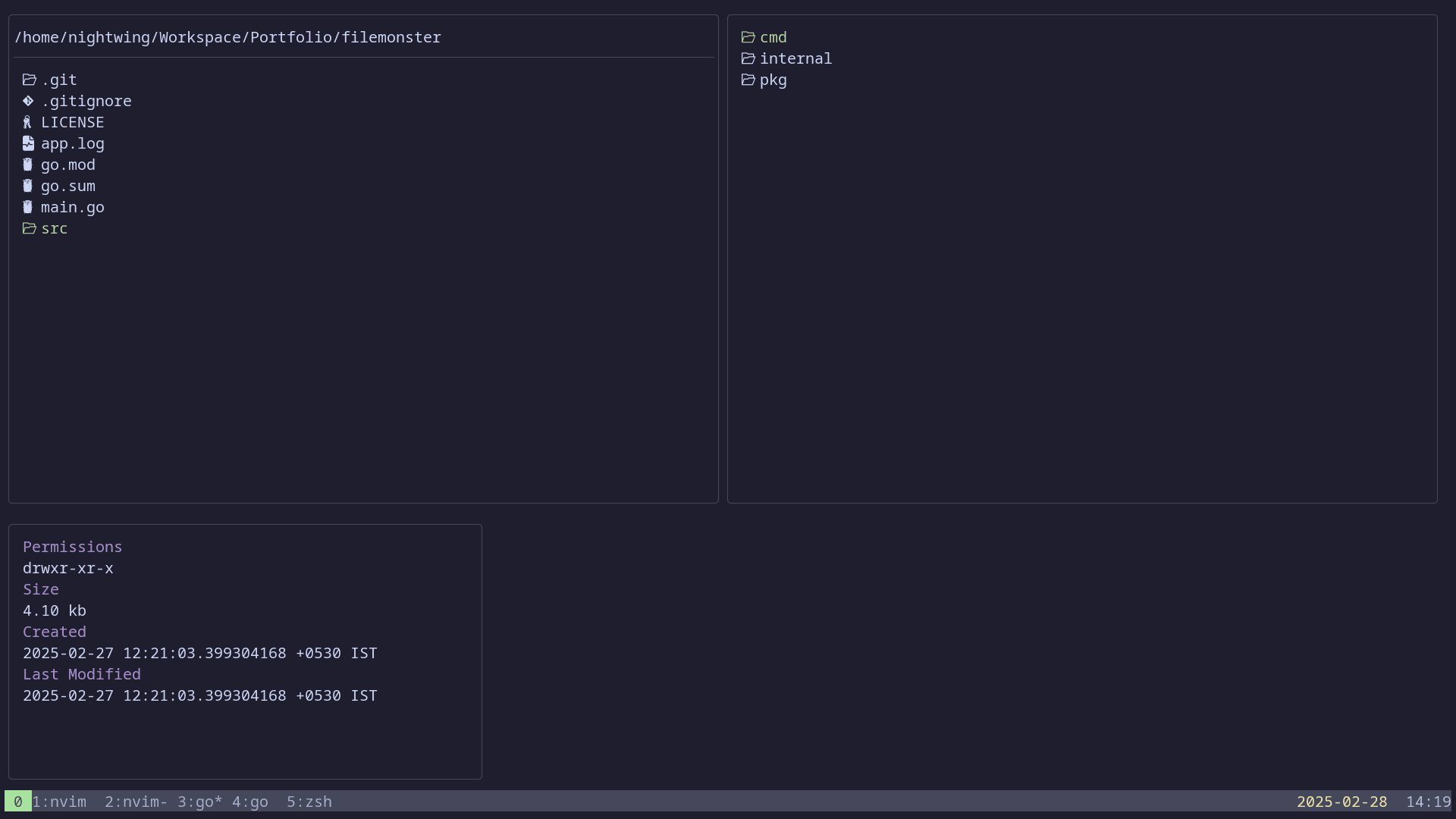
Task: Select the main.go file name
Action: (x=73, y=207)
